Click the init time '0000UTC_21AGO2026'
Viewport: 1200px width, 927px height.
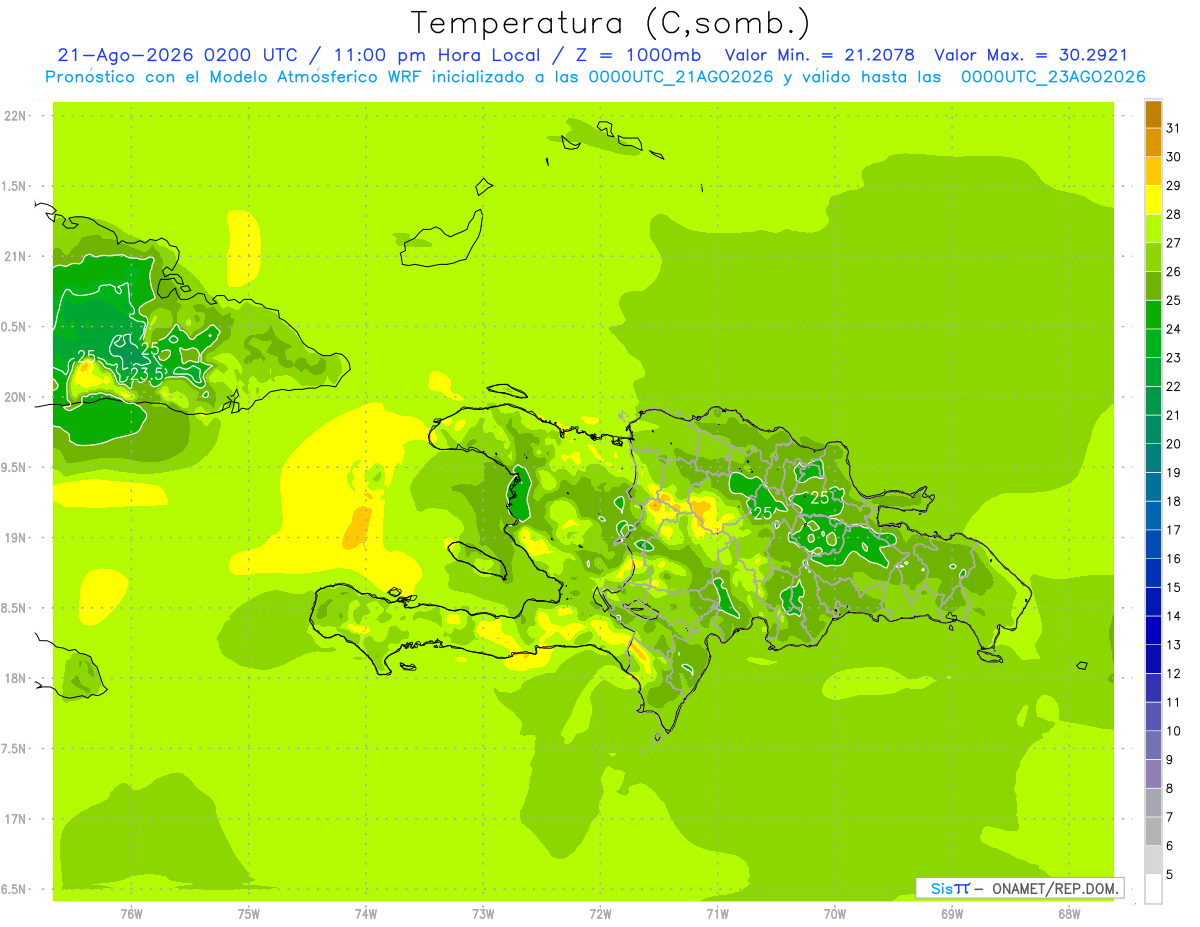681,77
